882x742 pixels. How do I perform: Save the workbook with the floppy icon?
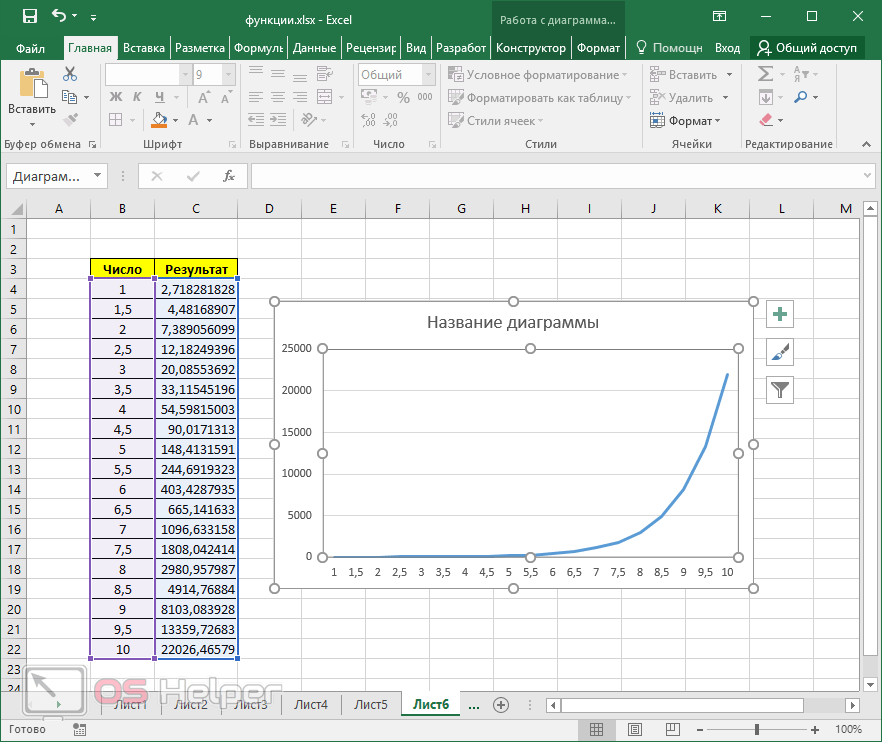(x=30, y=16)
